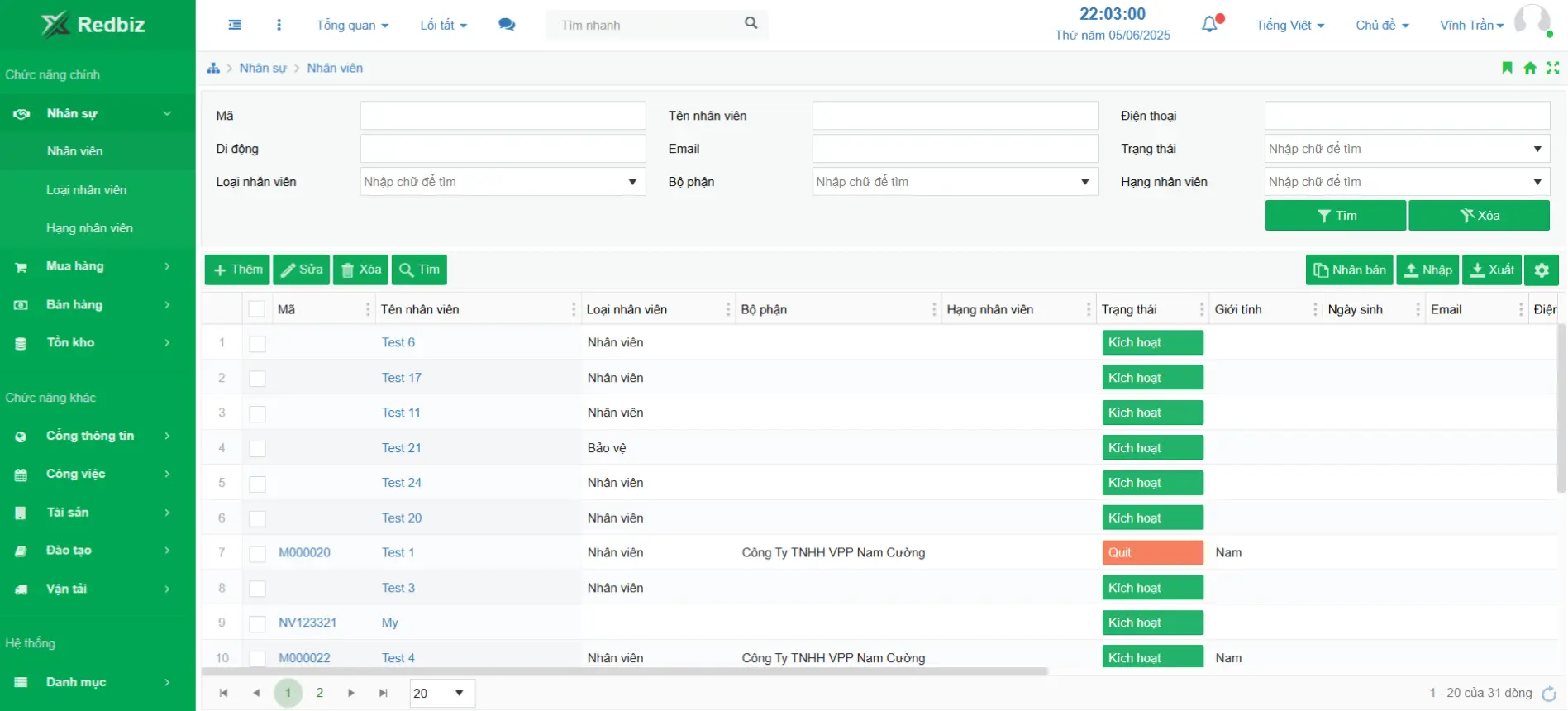Open Bộ phận column options menu

coord(934,309)
